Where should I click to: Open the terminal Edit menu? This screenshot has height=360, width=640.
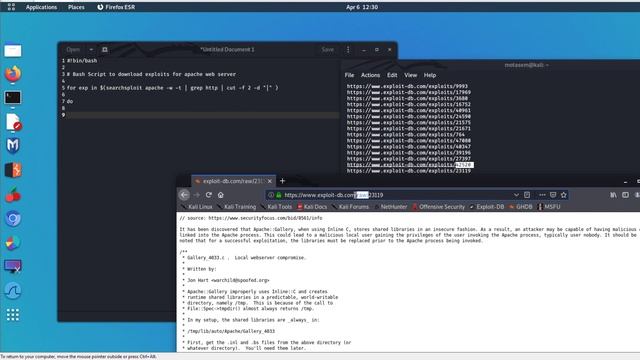392,75
